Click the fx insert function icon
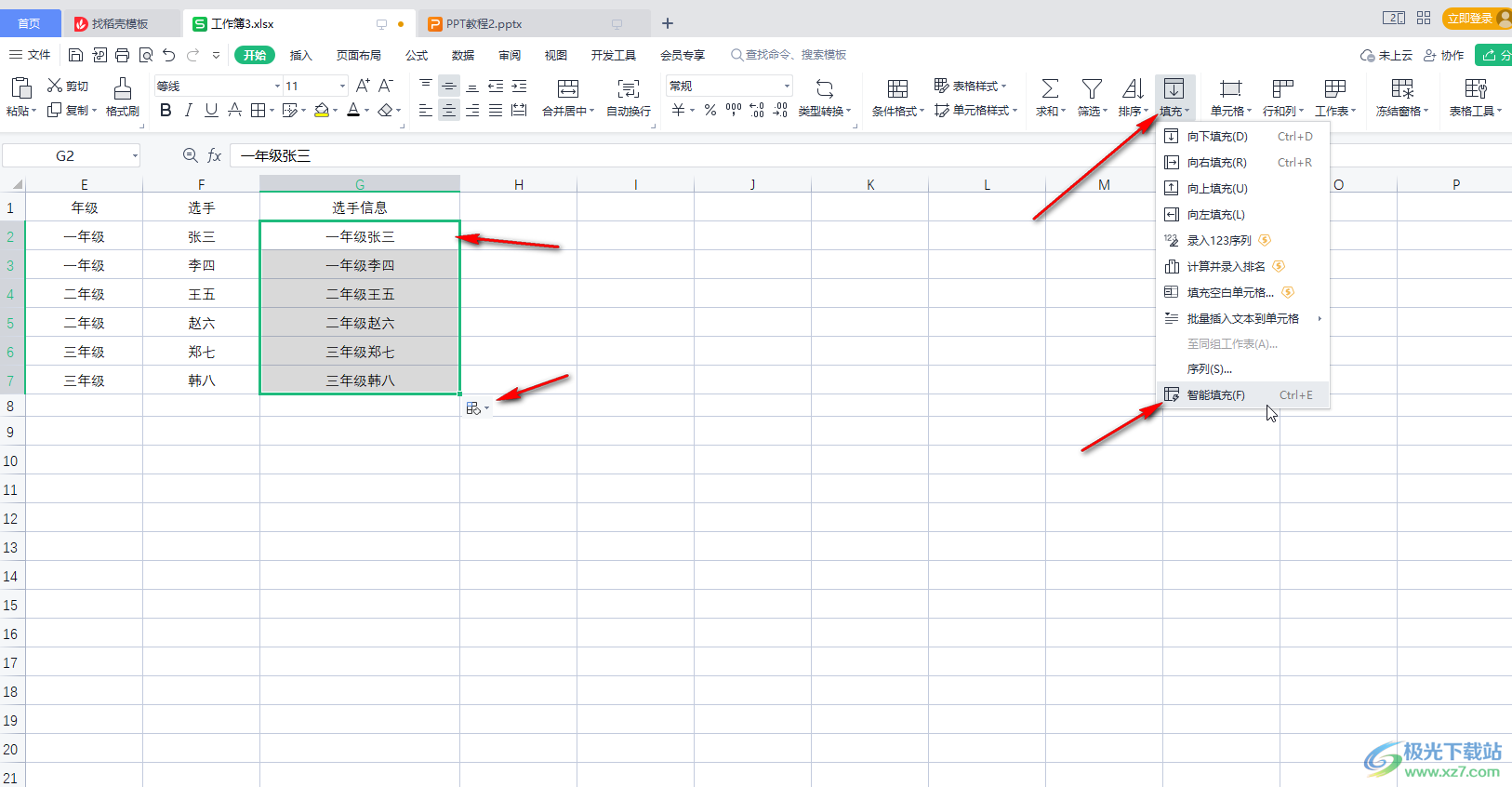This screenshot has width=1512, height=787. click(x=214, y=155)
